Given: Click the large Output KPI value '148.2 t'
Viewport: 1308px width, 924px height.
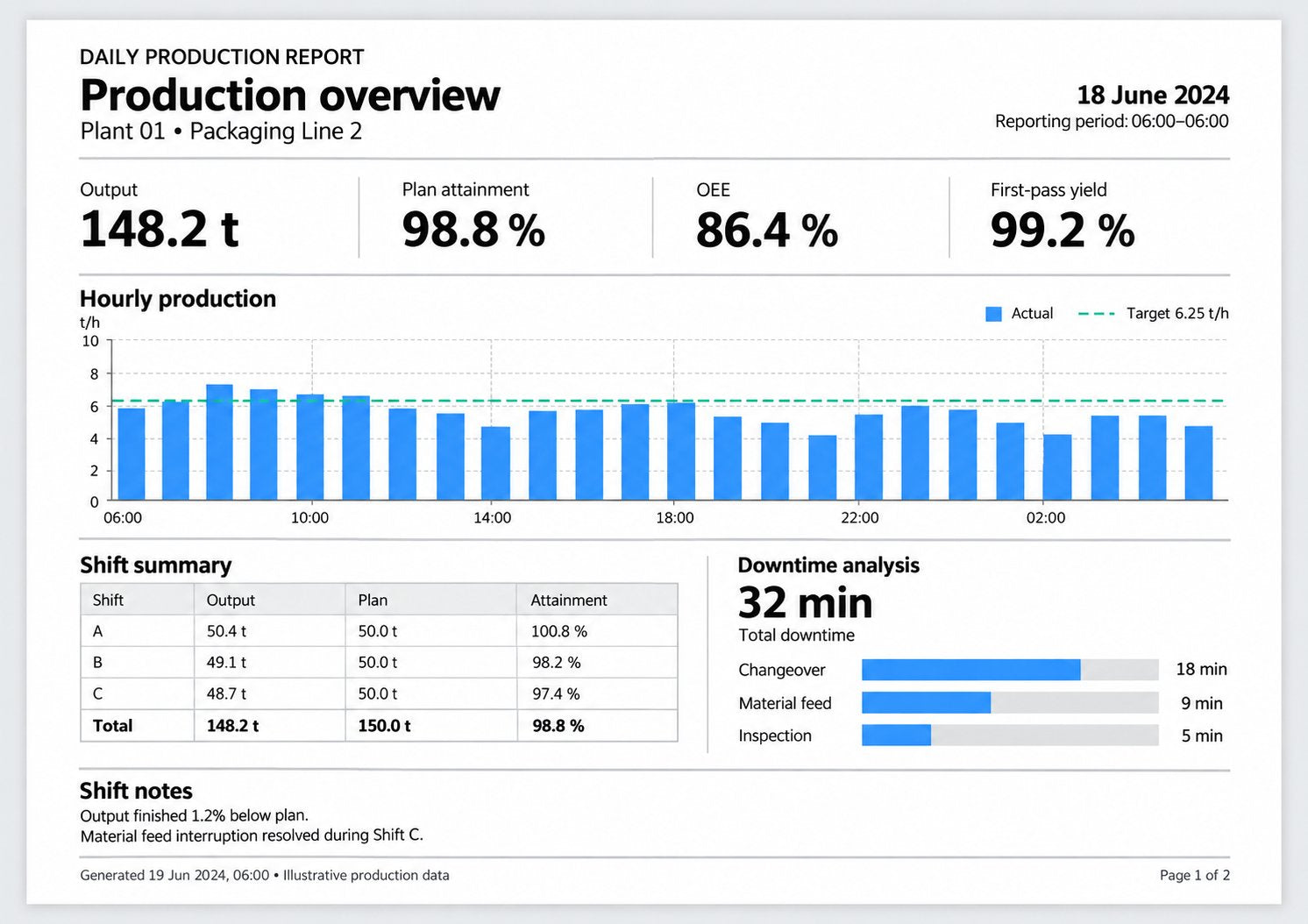Looking at the screenshot, I should [160, 230].
